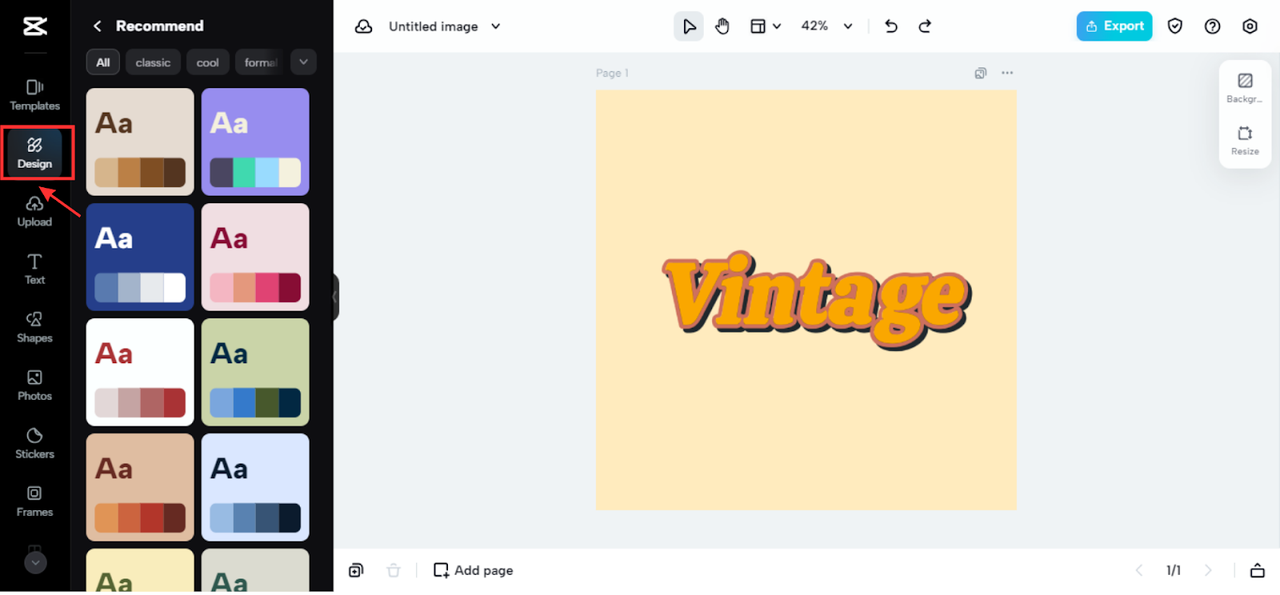Apply the olive green theme card

pos(255,372)
